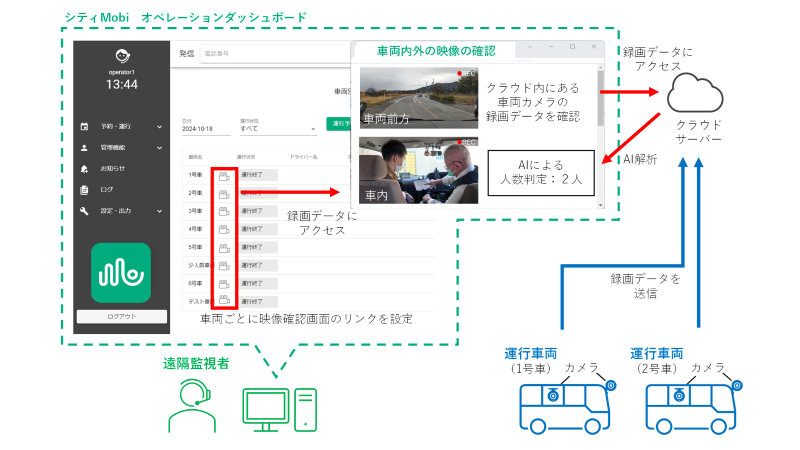Click the date field showing 2024-10-18

pyautogui.click(x=206, y=129)
